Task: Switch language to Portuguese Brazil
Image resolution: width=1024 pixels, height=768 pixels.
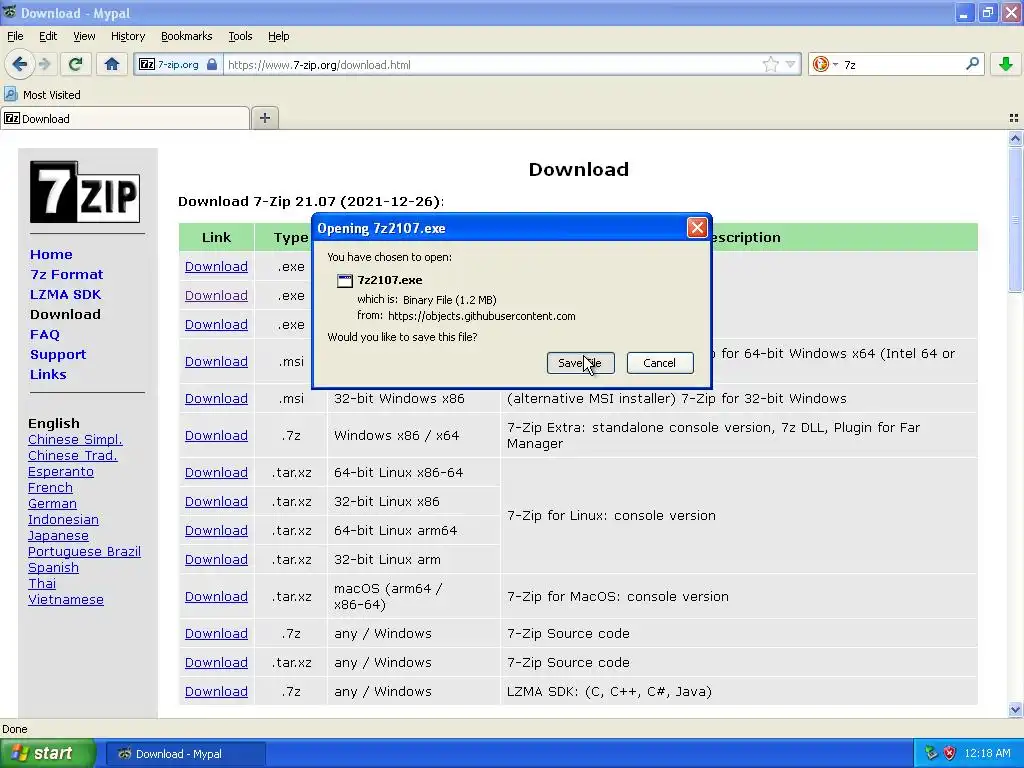Action: click(84, 551)
